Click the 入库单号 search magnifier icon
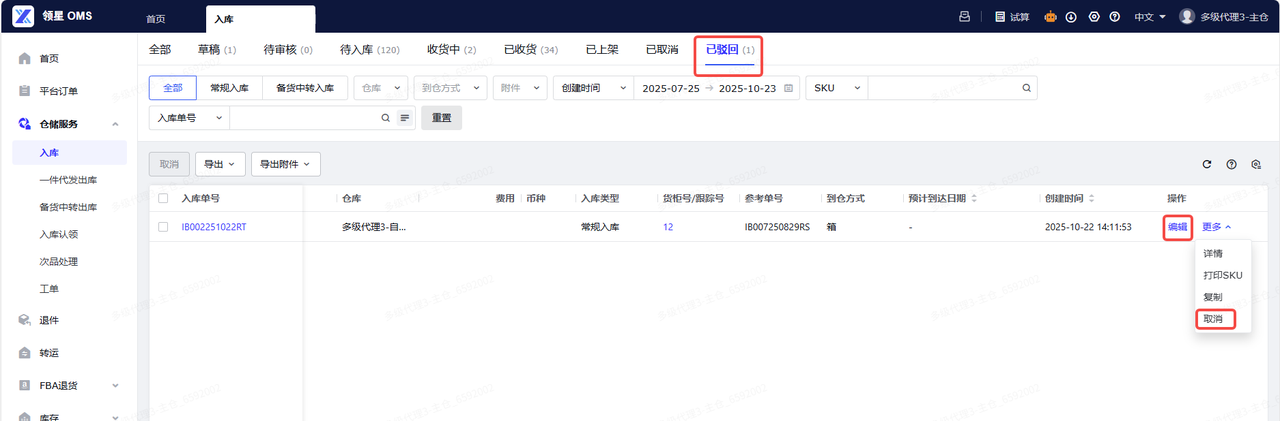 [x=386, y=118]
